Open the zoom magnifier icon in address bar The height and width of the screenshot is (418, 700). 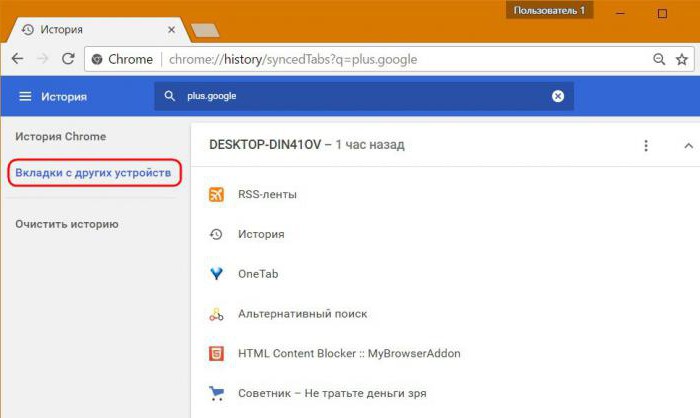coord(659,59)
